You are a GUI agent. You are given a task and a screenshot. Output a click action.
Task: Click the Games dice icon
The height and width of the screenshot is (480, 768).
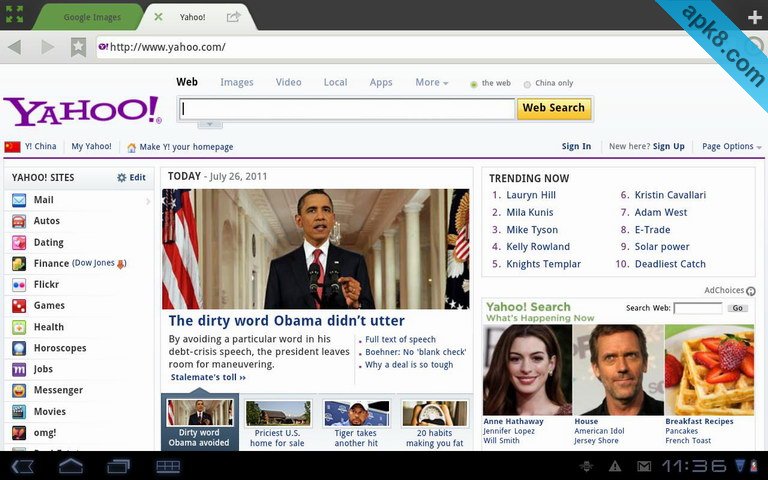tap(19, 306)
